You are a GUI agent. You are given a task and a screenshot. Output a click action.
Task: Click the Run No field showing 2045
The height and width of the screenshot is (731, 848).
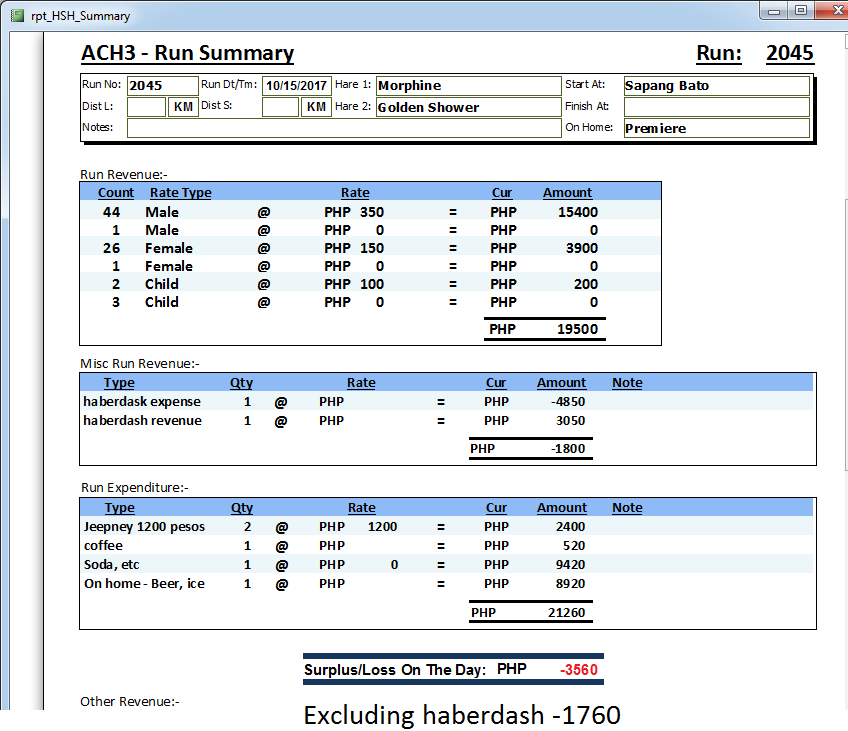pyautogui.click(x=162, y=86)
